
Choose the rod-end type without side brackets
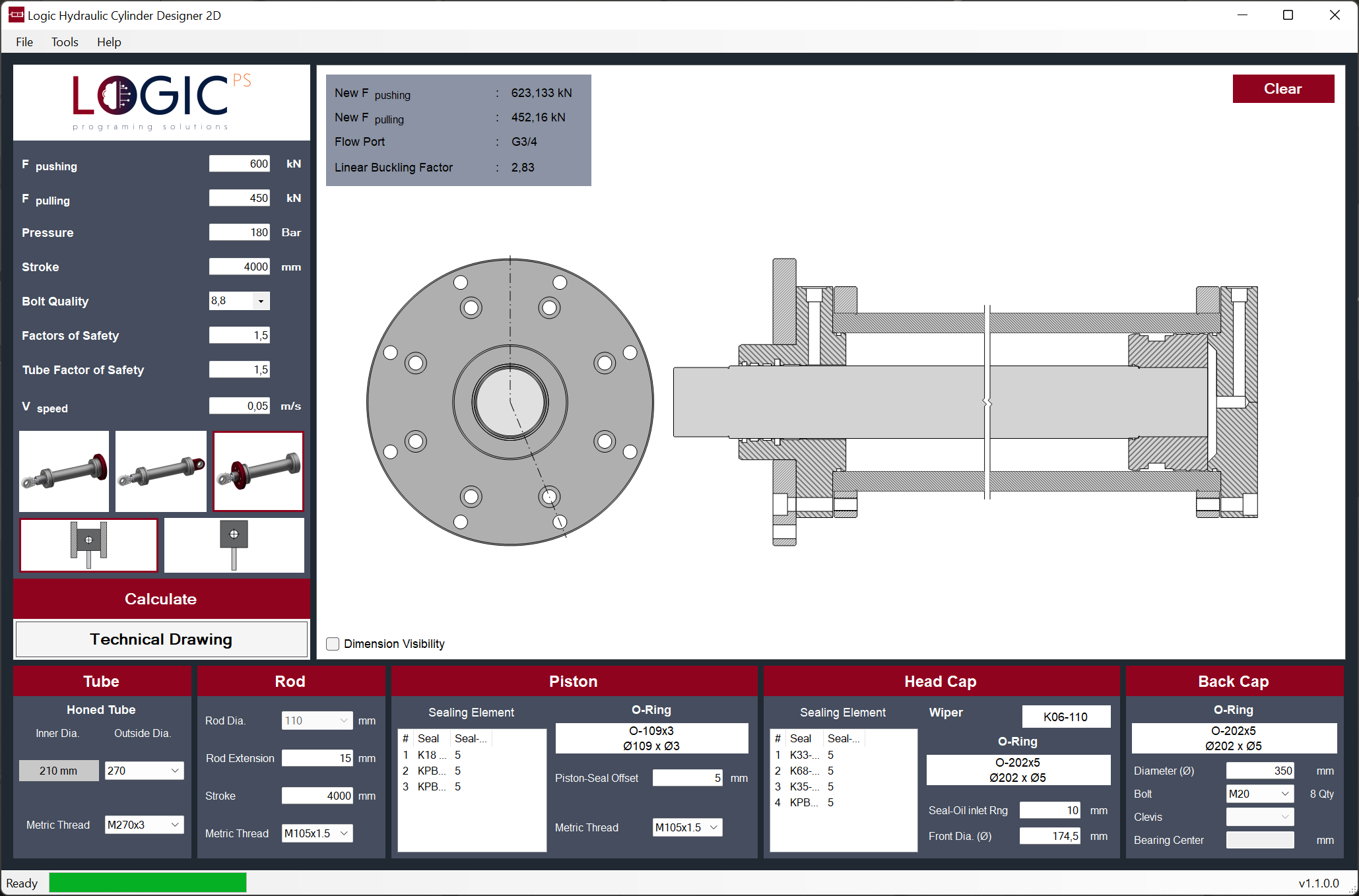234,545
